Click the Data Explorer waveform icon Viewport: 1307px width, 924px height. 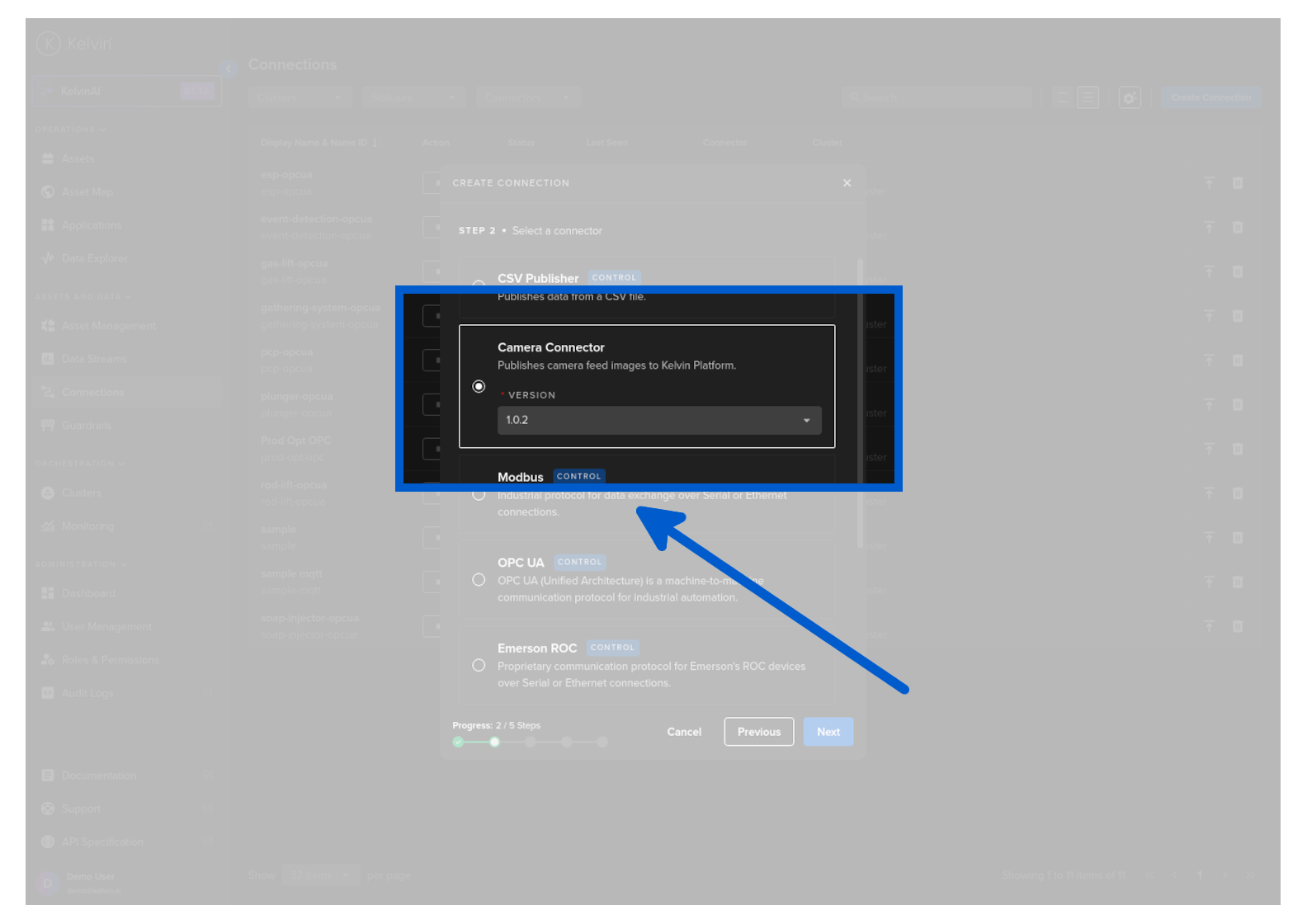(x=48, y=258)
